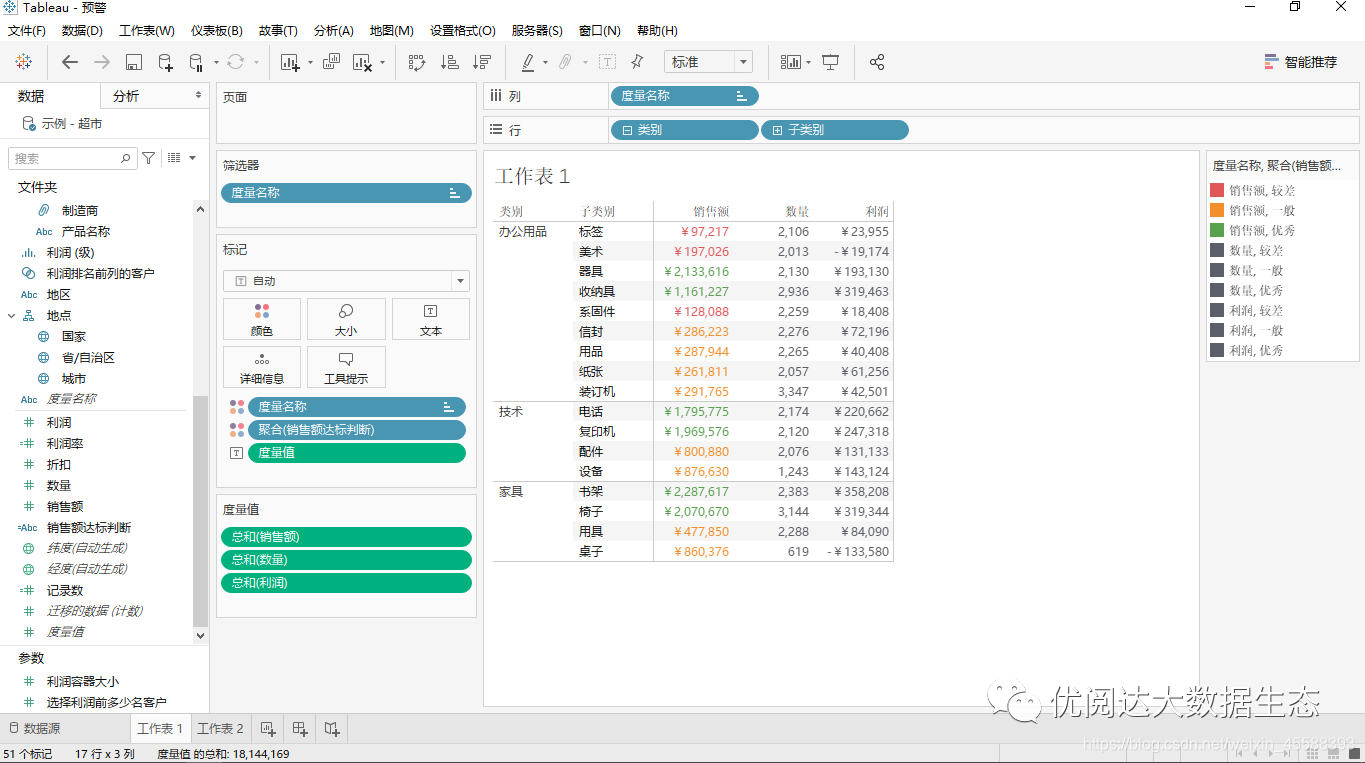Duplicate worksheet toolbar icon
Image resolution: width=1365 pixels, height=763 pixels.
tap(332, 62)
